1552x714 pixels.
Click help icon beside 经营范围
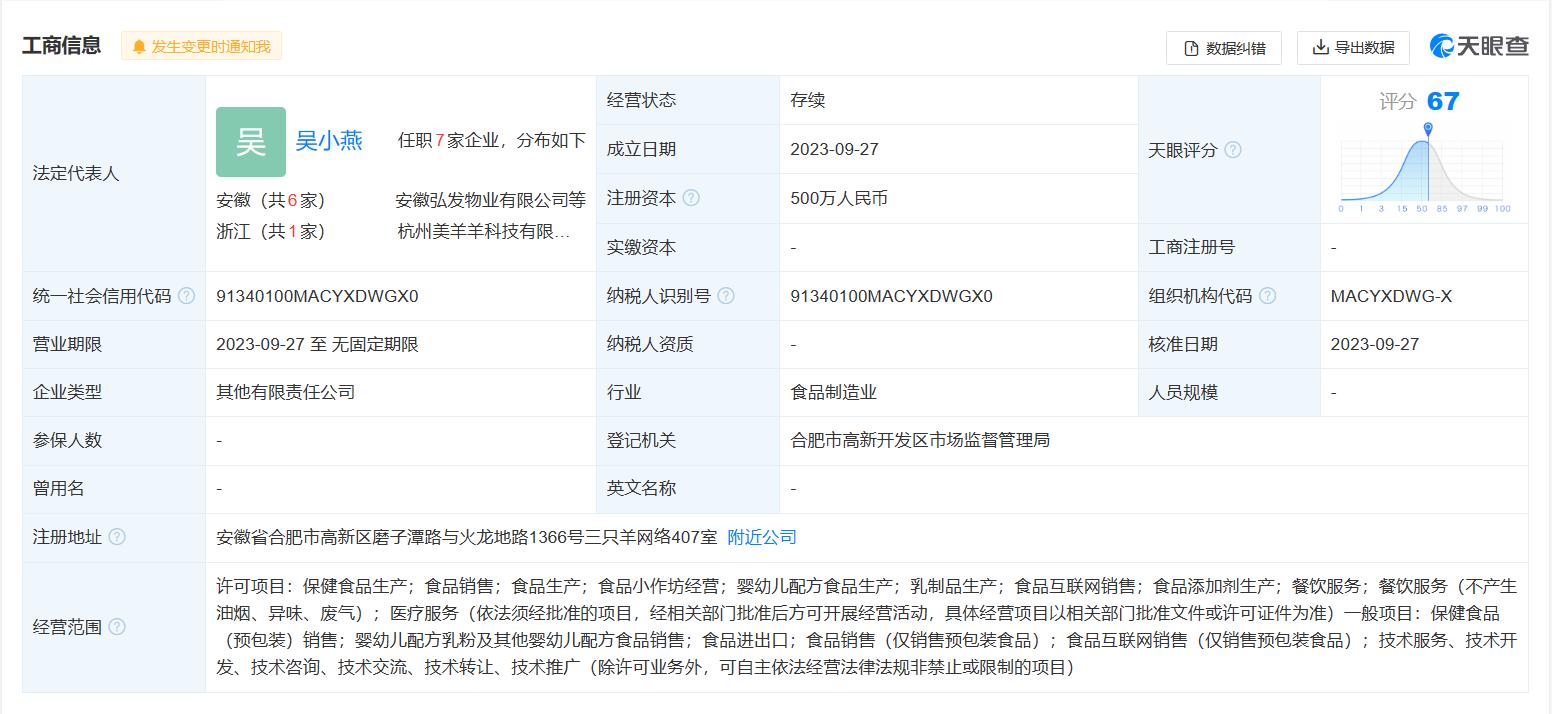[117, 627]
